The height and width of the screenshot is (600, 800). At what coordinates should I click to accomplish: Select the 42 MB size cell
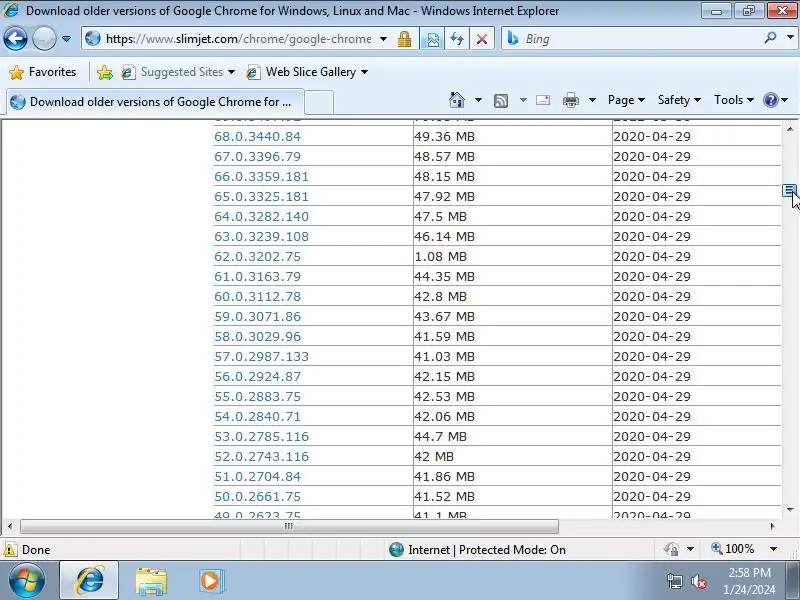[x=512, y=457]
